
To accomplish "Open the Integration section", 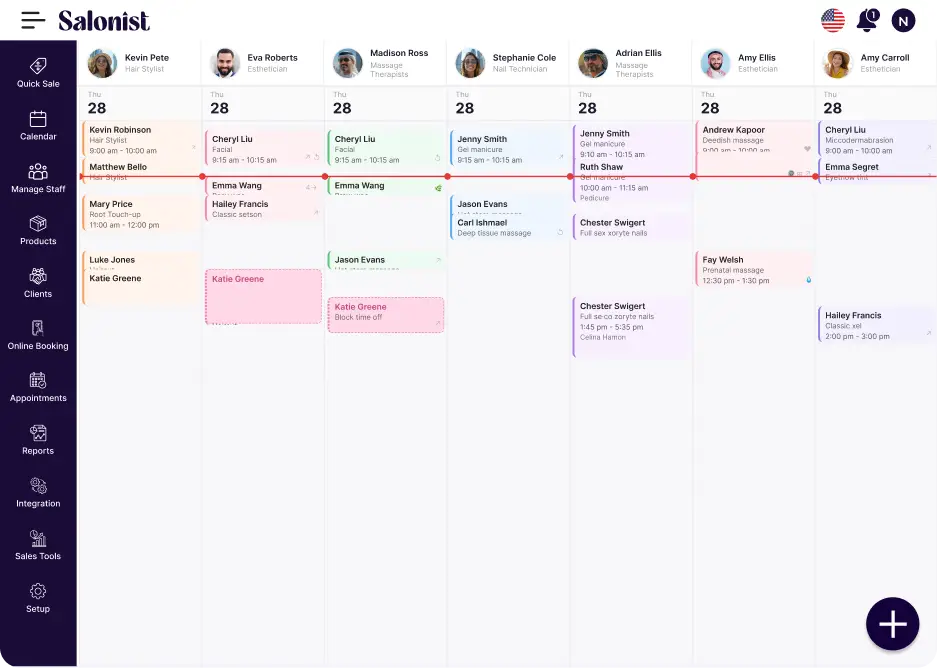I will coord(38,492).
